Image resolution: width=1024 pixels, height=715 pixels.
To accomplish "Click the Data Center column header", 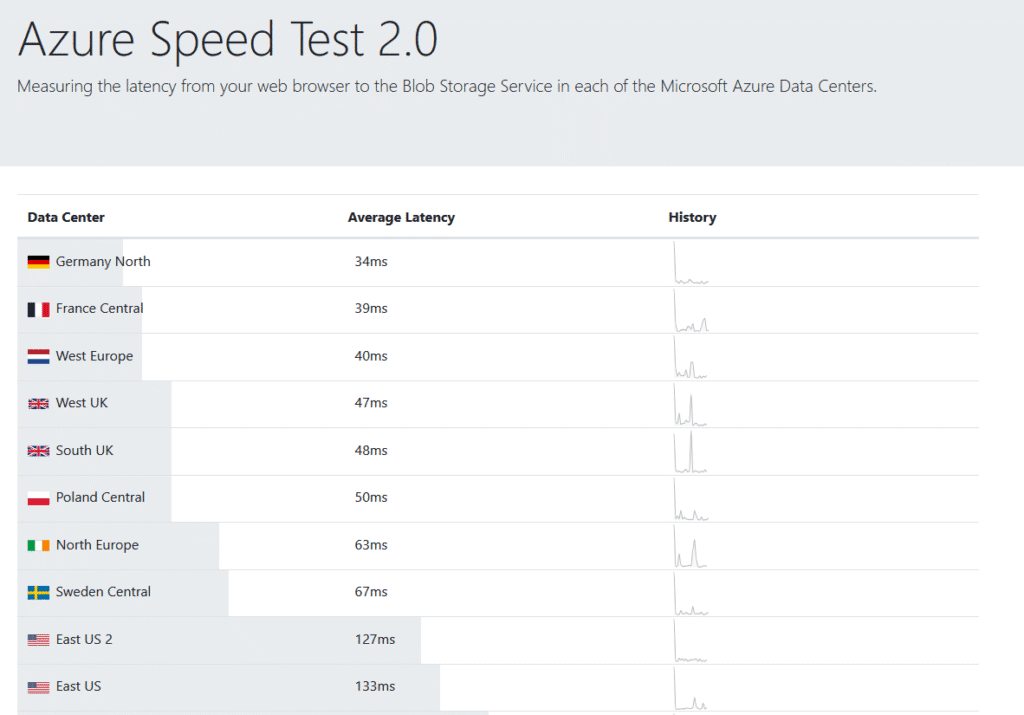I will click(x=66, y=217).
